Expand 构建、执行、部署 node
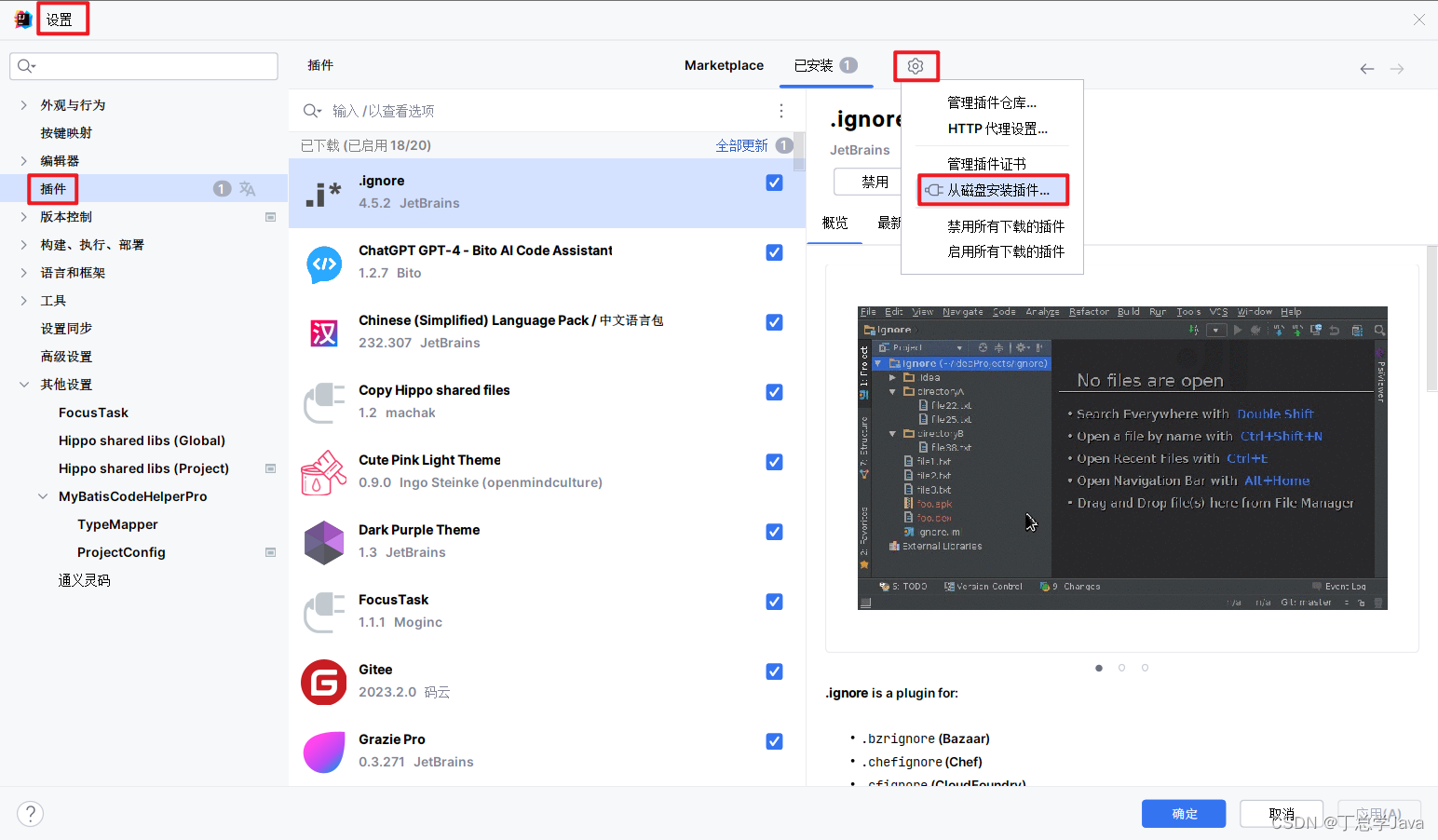 pos(24,245)
